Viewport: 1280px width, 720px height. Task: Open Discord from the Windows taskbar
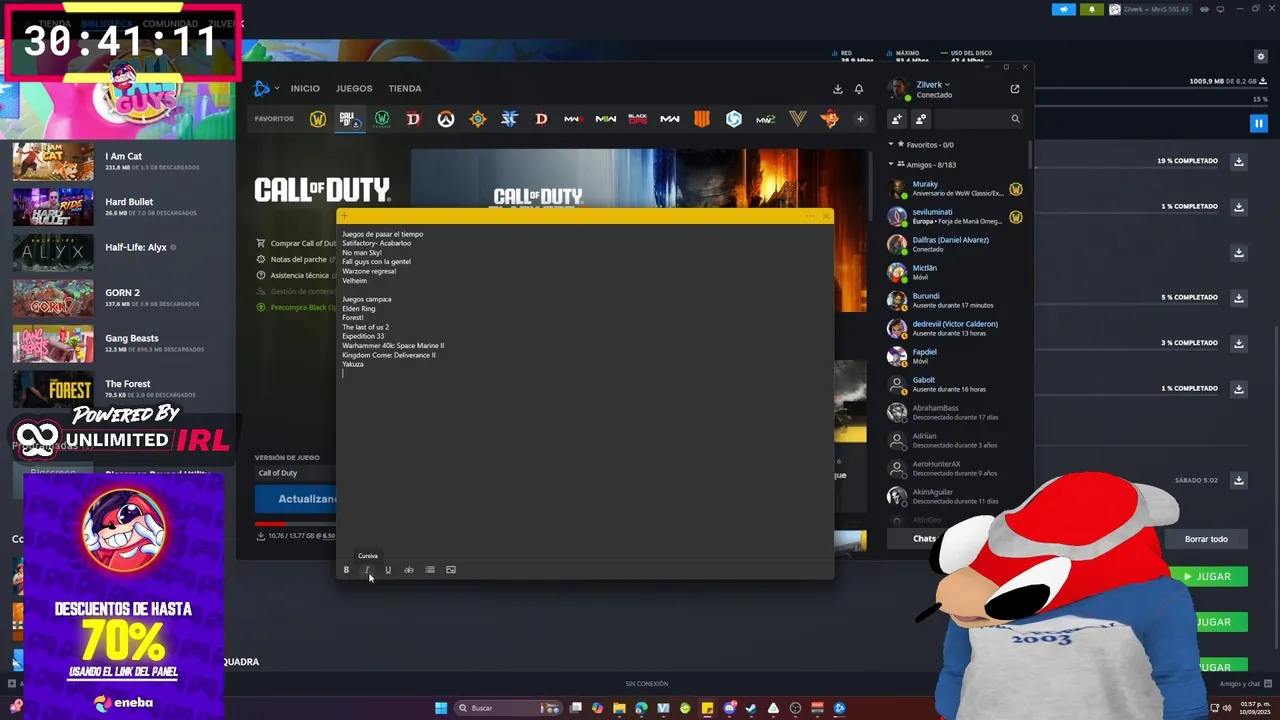point(729,708)
